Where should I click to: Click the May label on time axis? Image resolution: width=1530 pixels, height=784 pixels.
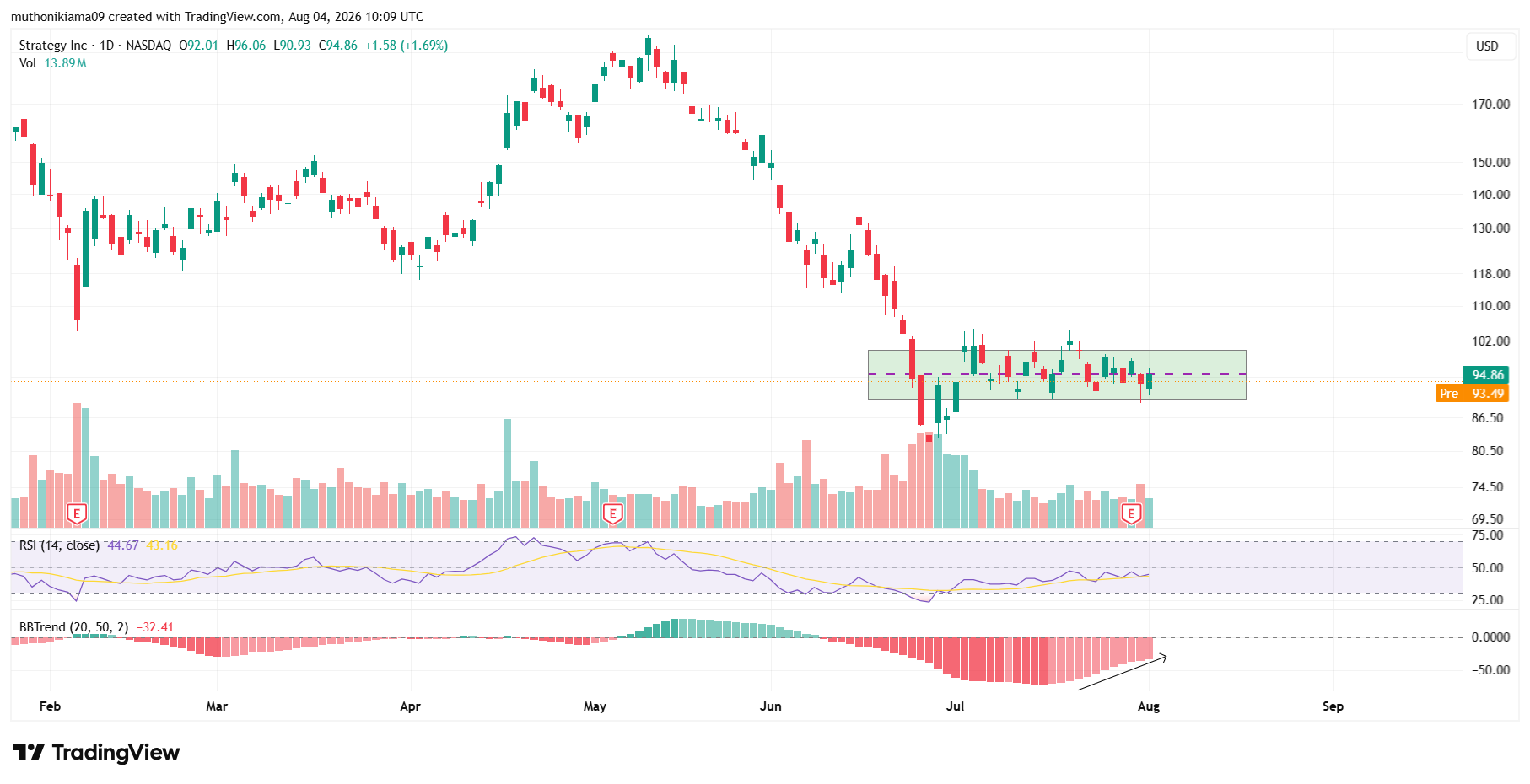[595, 706]
